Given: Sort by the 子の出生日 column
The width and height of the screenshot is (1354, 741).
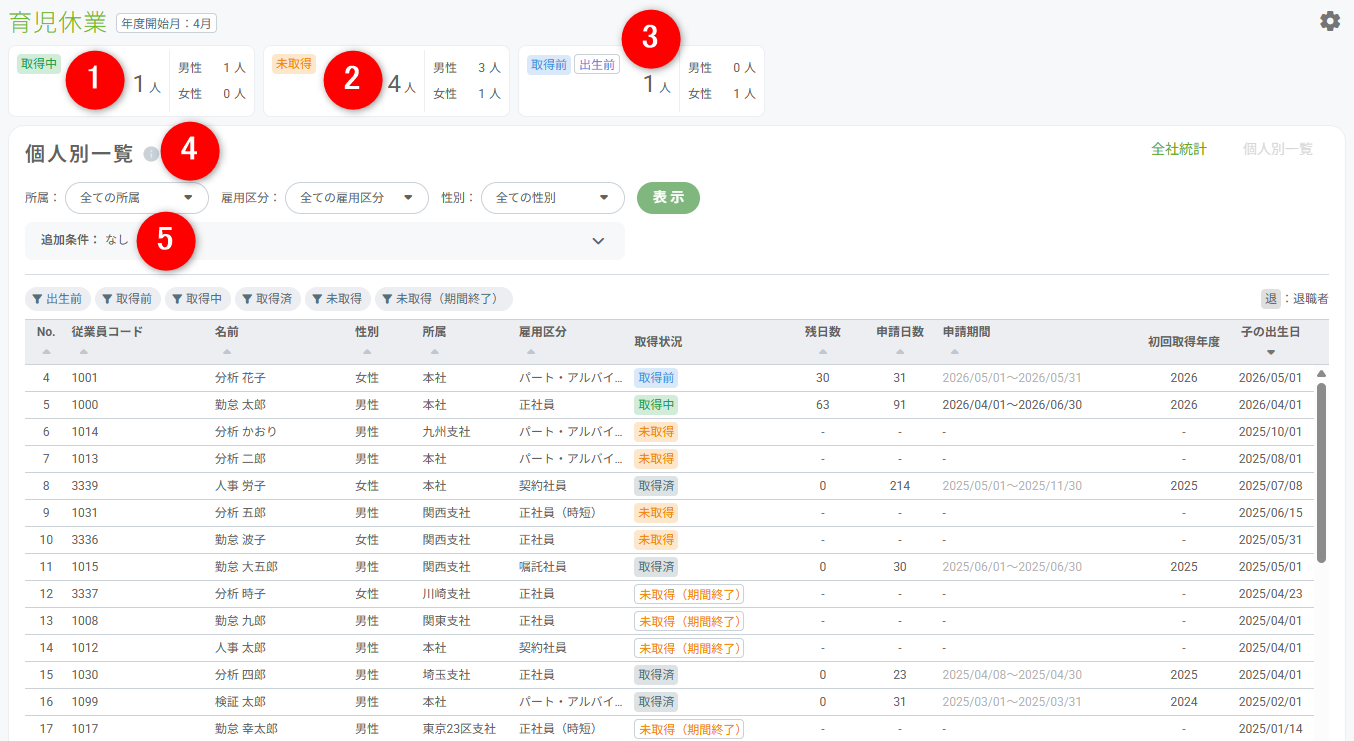Looking at the screenshot, I should pyautogui.click(x=1270, y=352).
